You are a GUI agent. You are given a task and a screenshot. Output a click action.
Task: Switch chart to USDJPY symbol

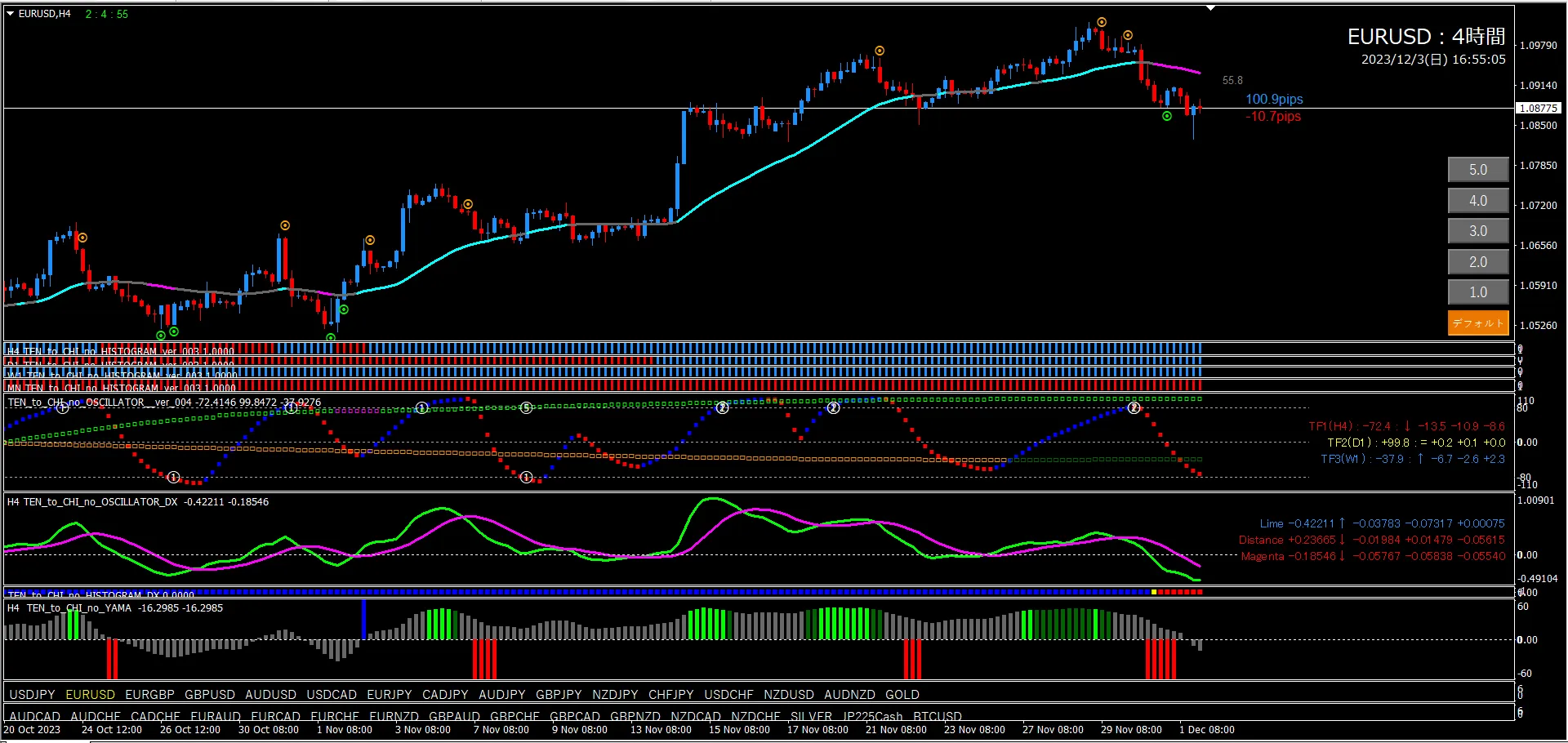click(32, 695)
